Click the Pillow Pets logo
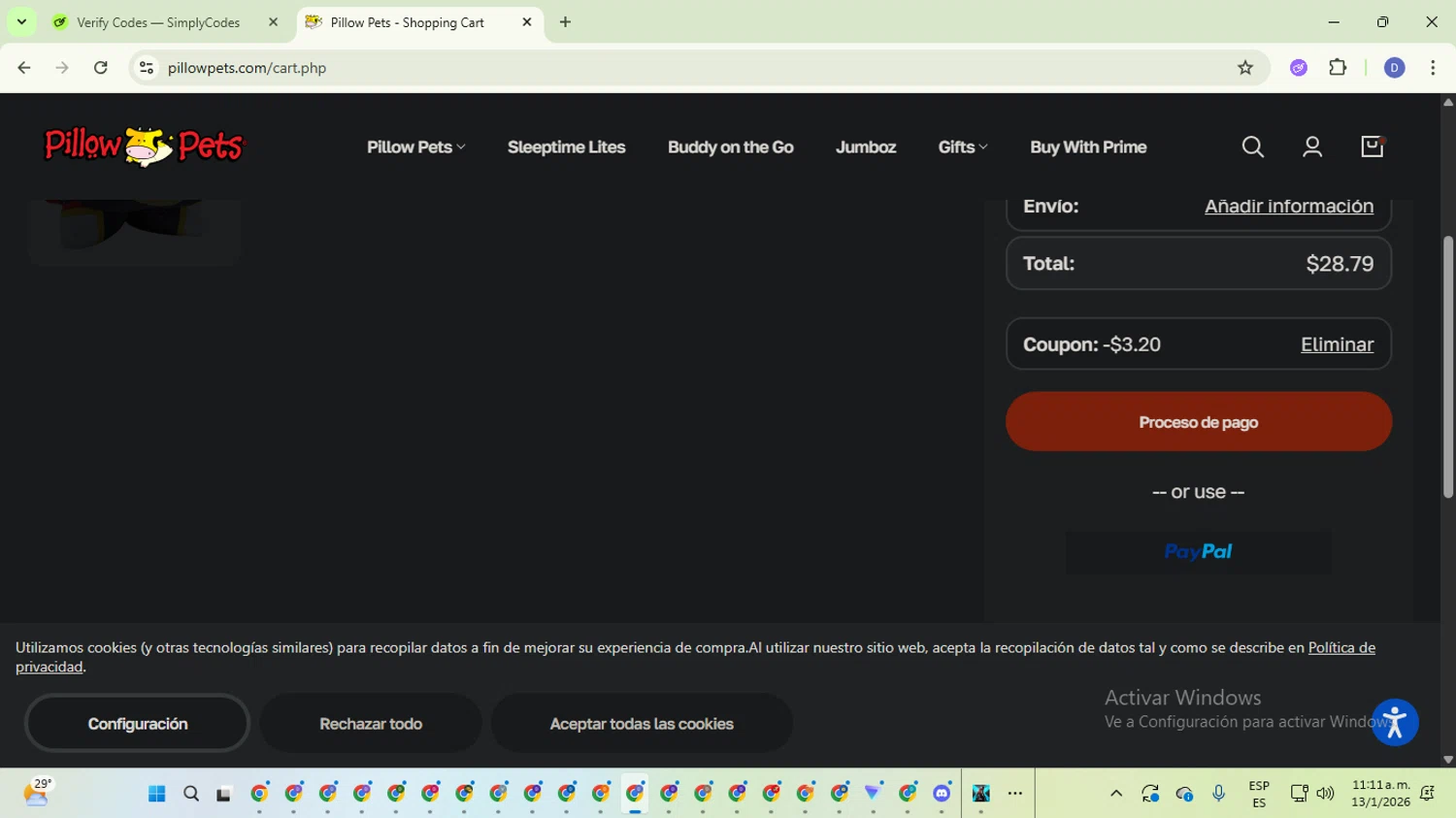The image size is (1456, 818). (x=145, y=147)
